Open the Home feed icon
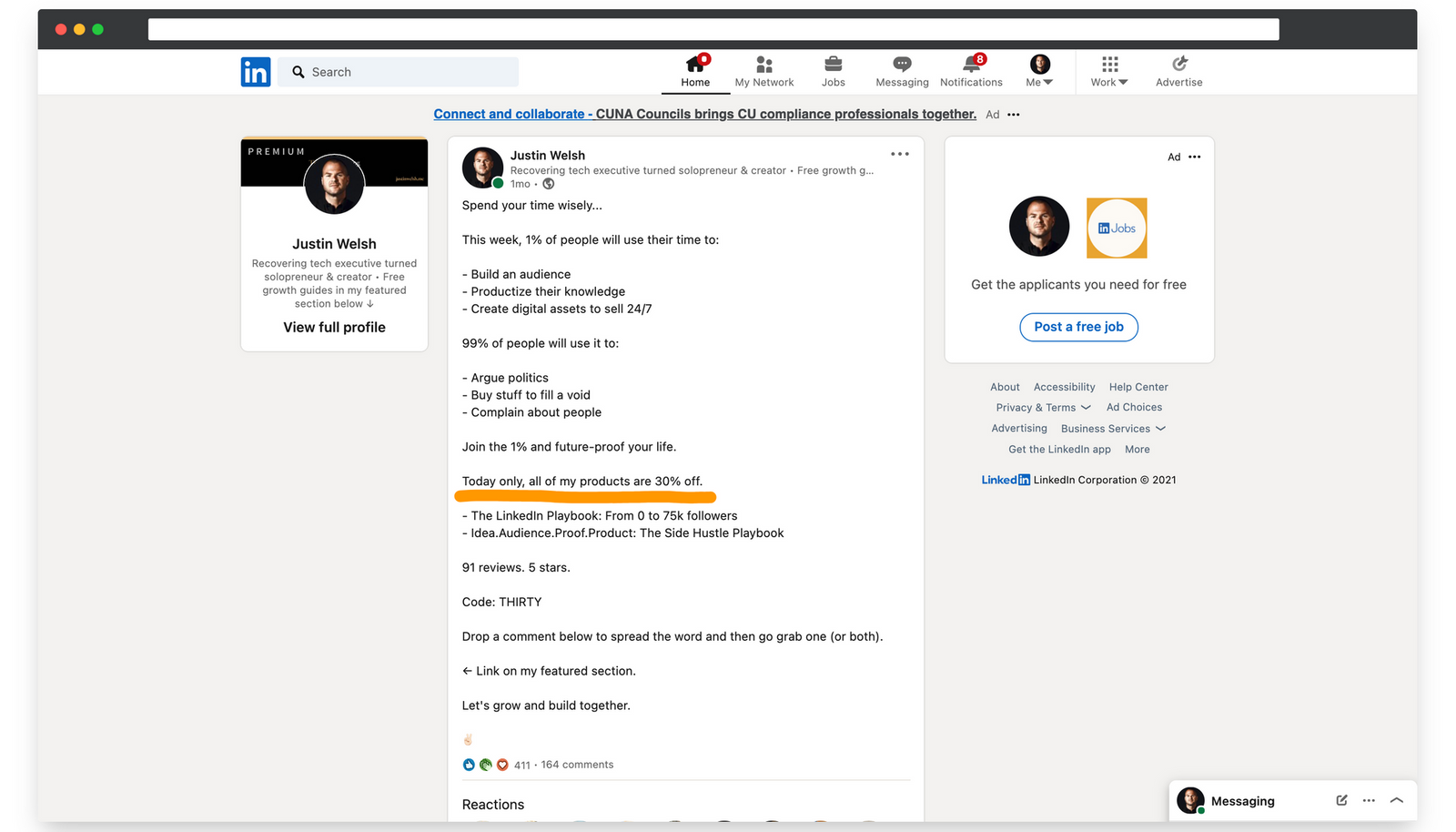1456x832 pixels. tap(695, 64)
